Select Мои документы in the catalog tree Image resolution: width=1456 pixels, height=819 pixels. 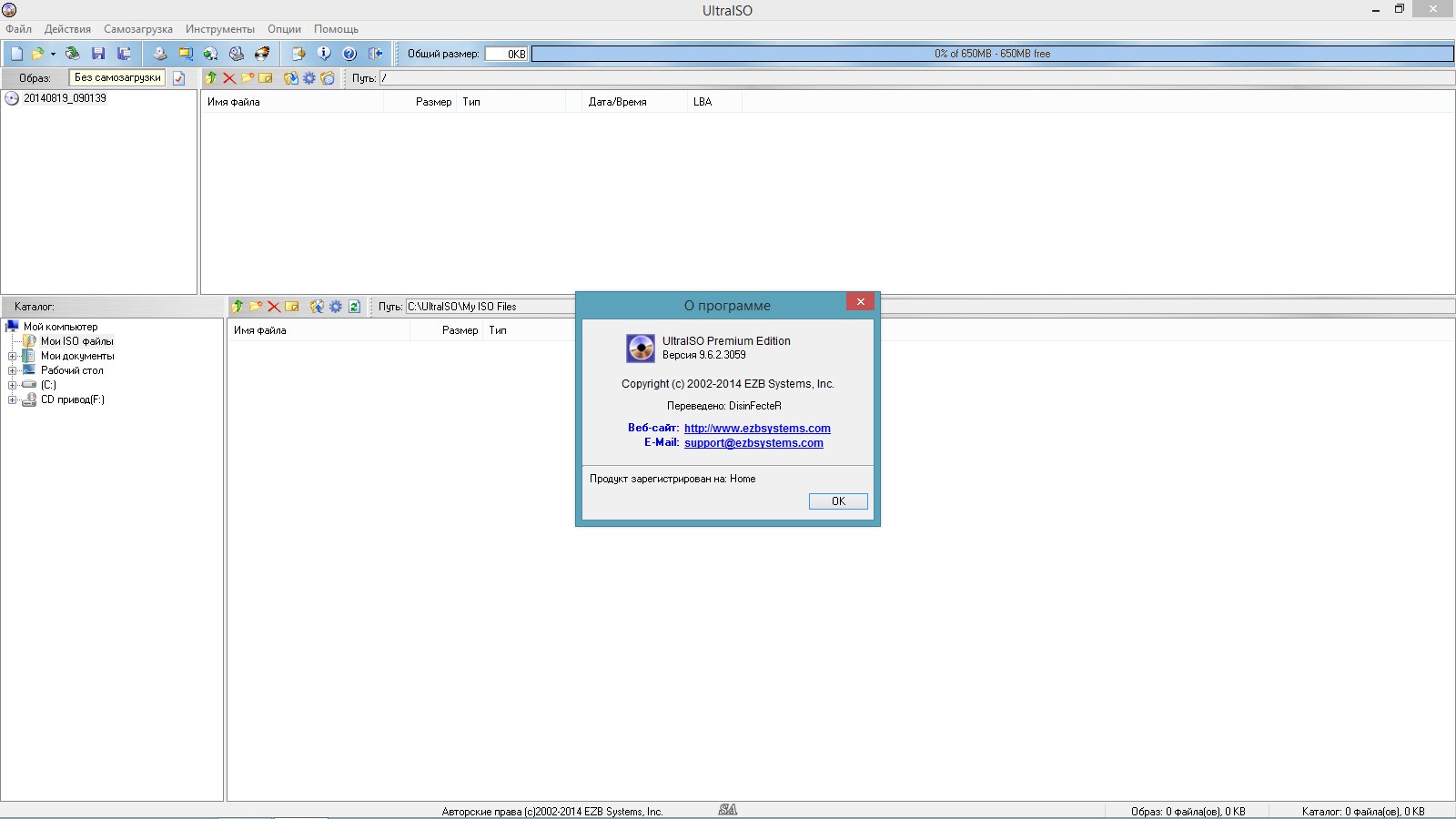click(x=77, y=356)
